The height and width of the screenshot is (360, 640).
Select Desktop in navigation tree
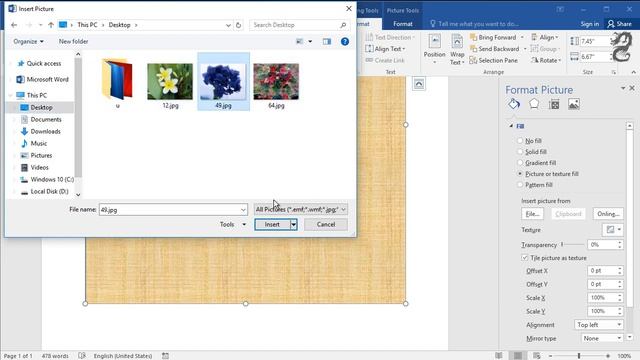point(41,107)
